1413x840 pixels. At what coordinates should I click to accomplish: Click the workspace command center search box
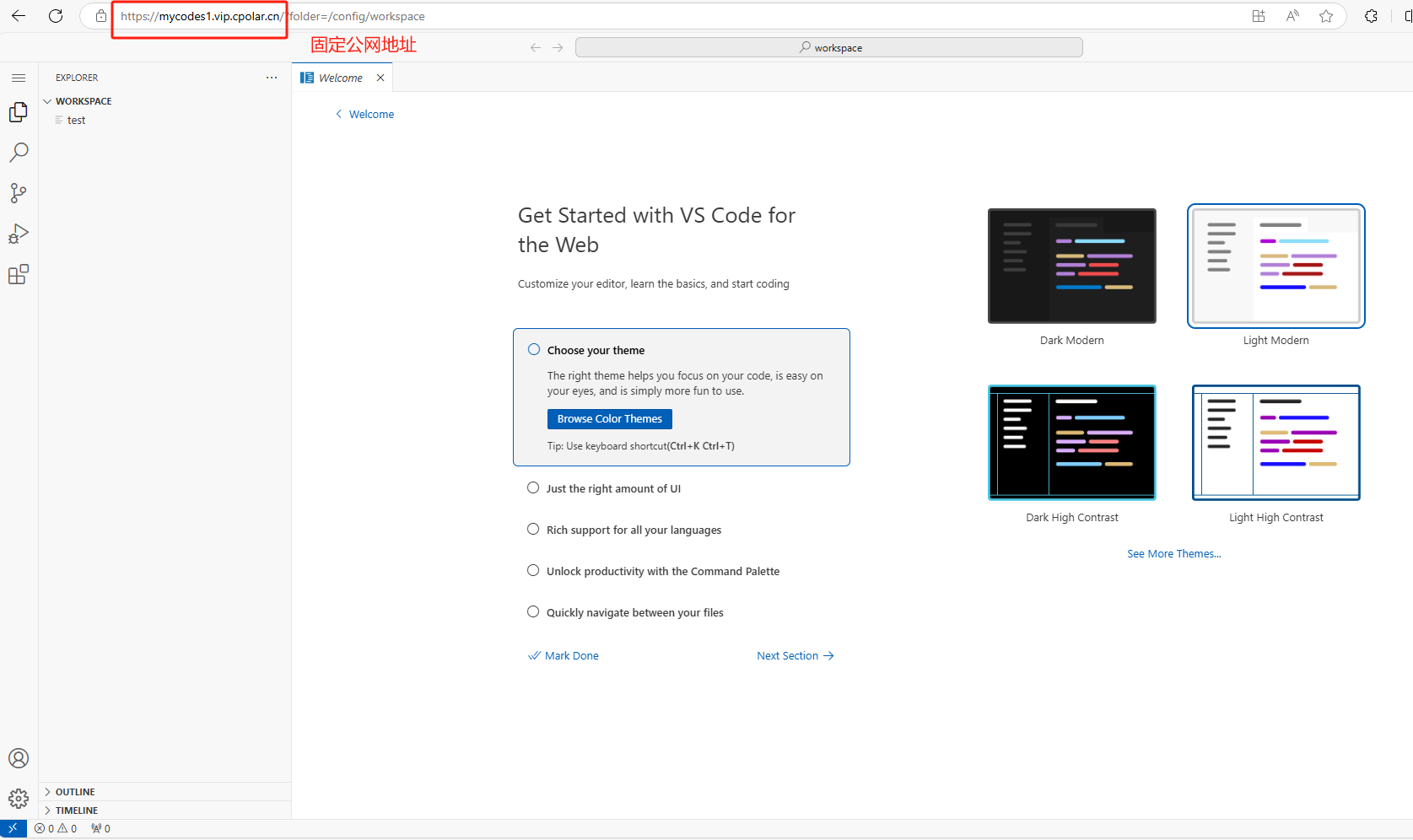829,48
